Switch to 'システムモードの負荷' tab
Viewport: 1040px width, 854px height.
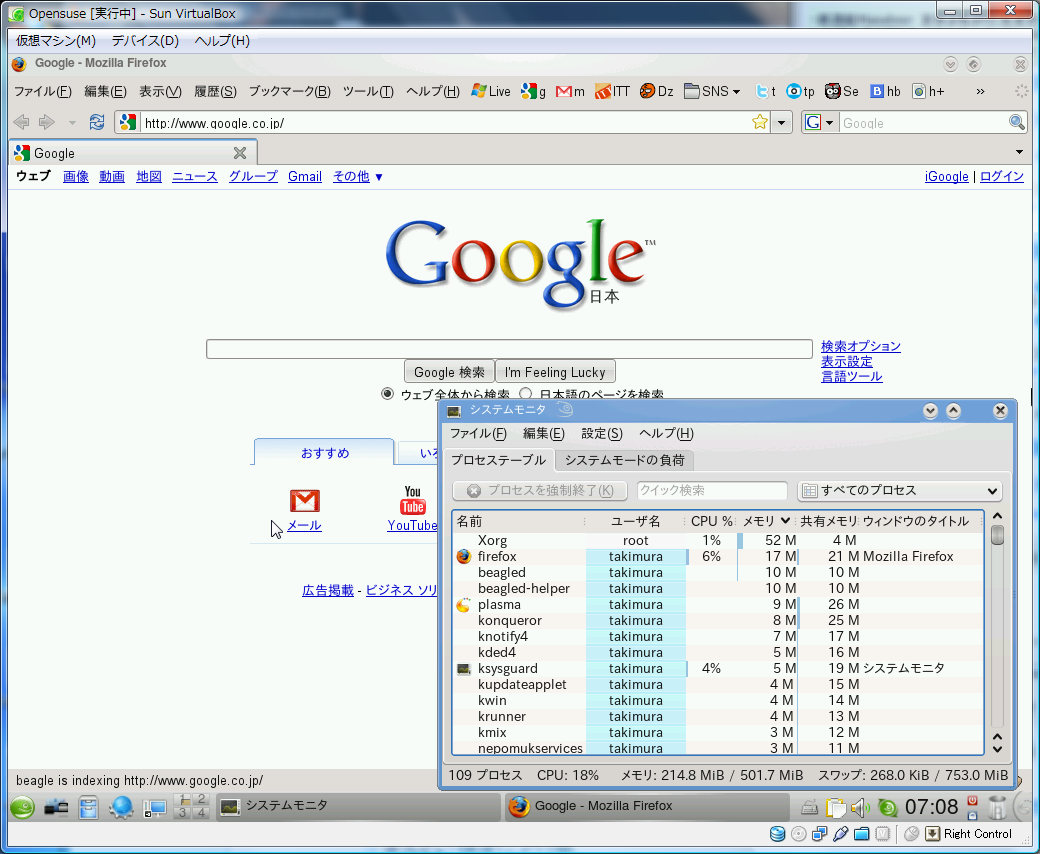[624, 460]
